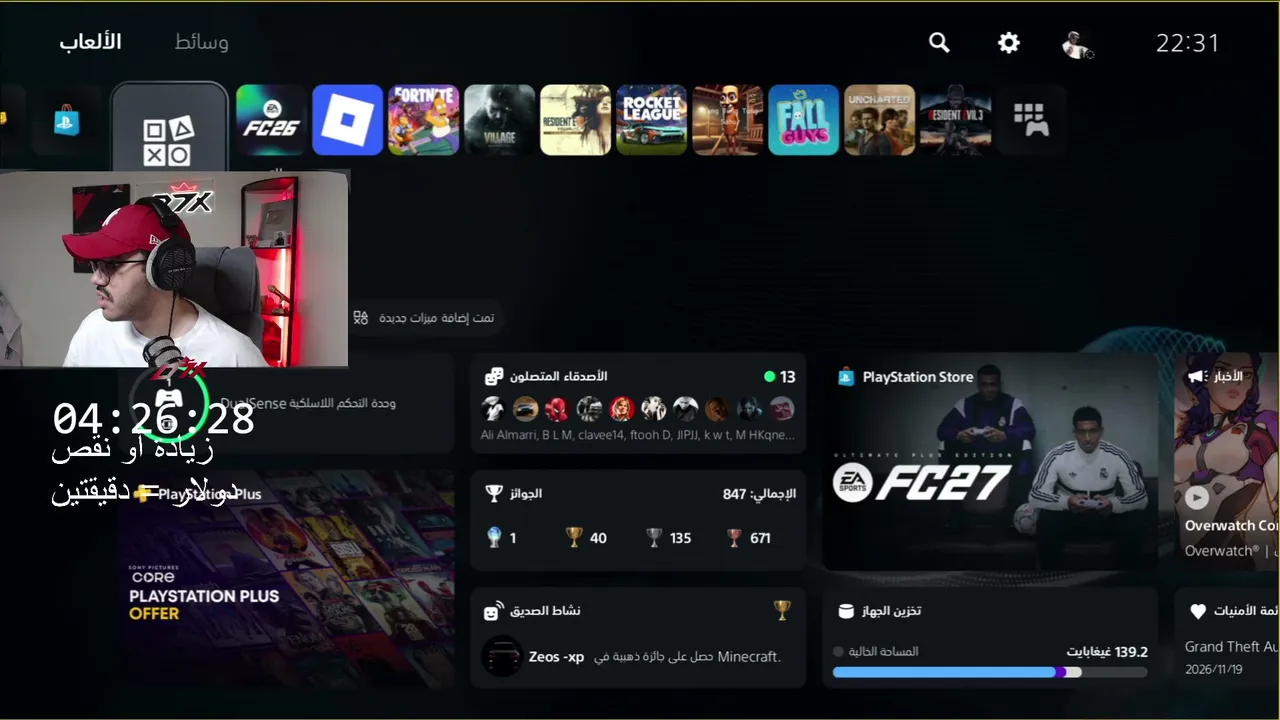Viewport: 1280px width, 720px height.
Task: Launch the Fall Guys game tile
Action: (803, 120)
